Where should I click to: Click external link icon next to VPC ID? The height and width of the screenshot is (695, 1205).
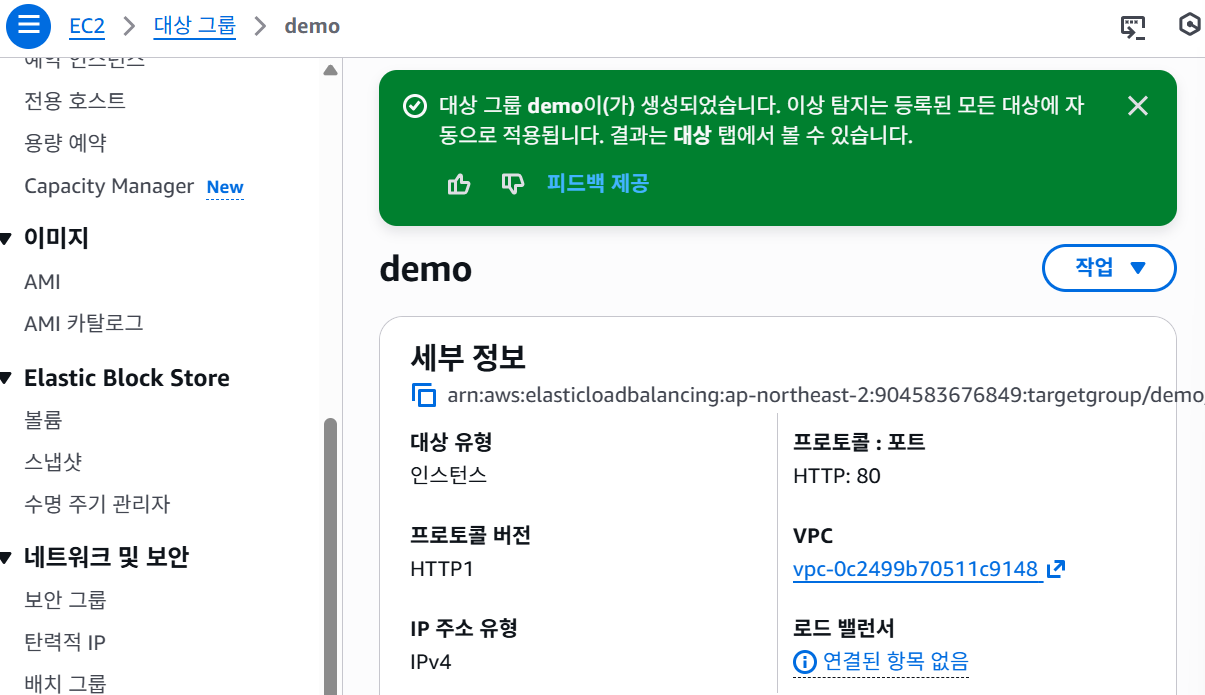(x=1056, y=569)
